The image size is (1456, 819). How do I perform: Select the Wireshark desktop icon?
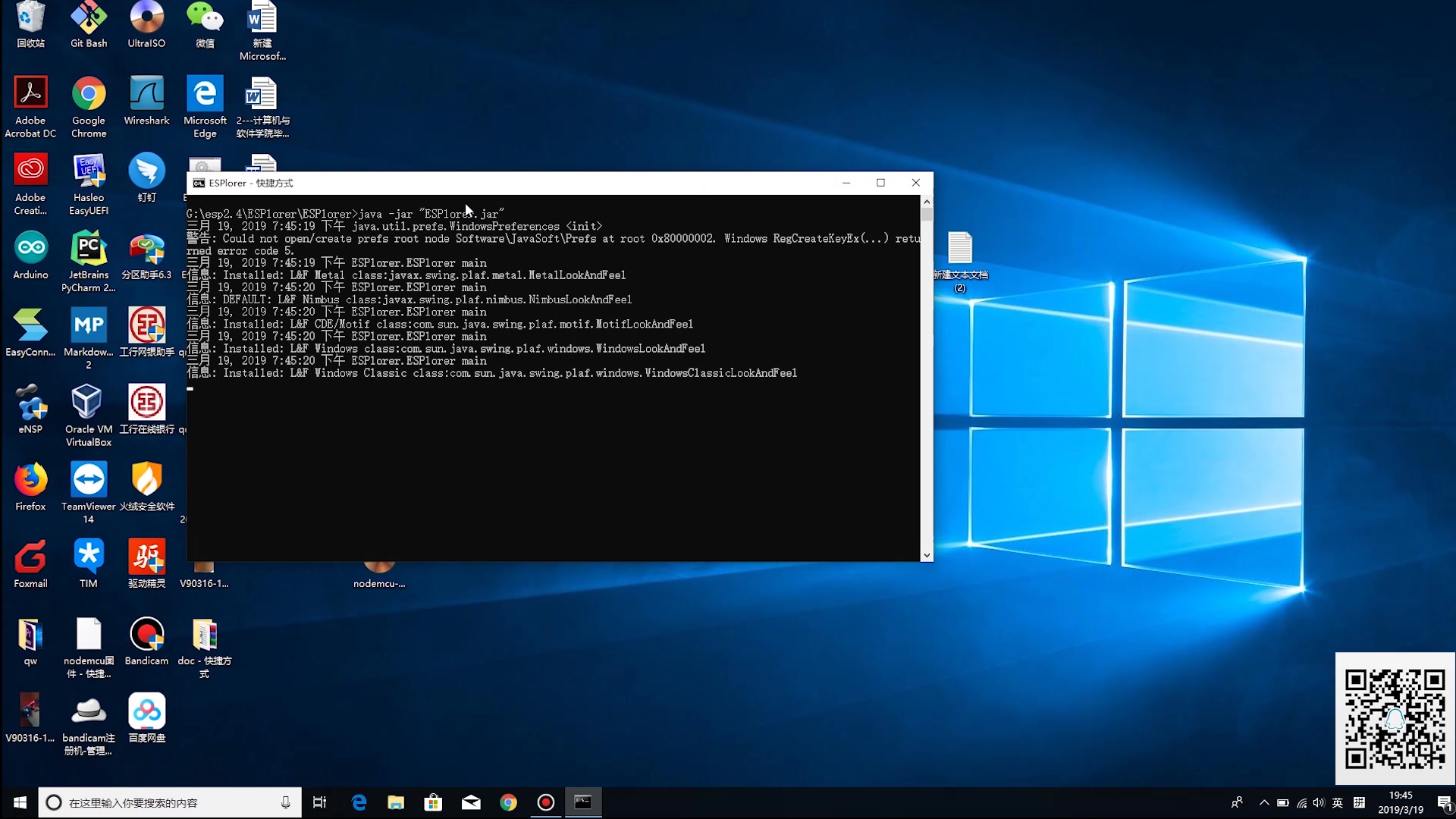click(x=146, y=101)
